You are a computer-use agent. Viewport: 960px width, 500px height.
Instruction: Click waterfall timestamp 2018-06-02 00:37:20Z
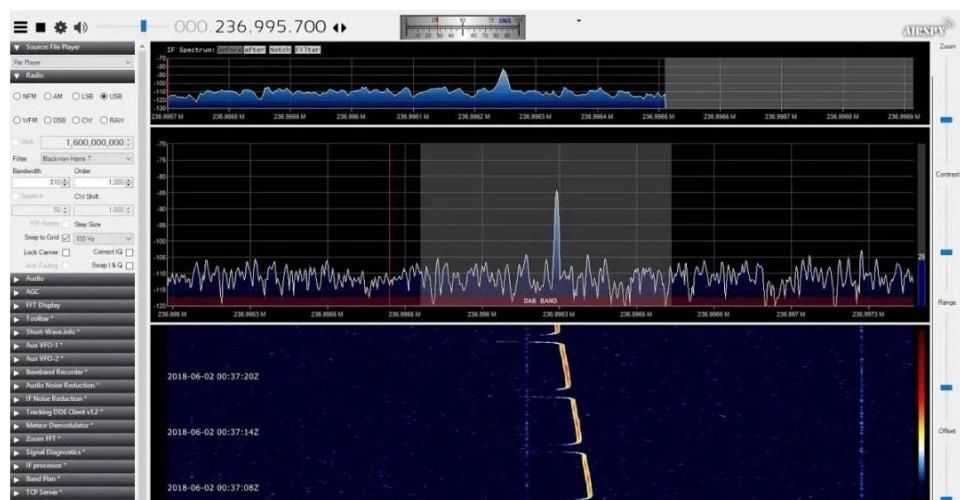(x=213, y=376)
